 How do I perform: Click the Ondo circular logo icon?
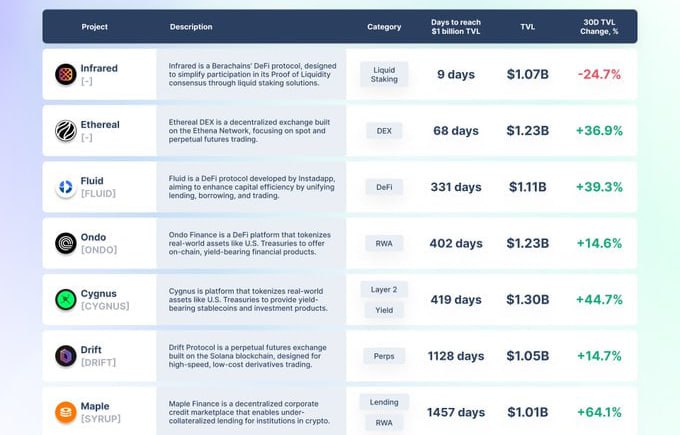tap(66, 243)
